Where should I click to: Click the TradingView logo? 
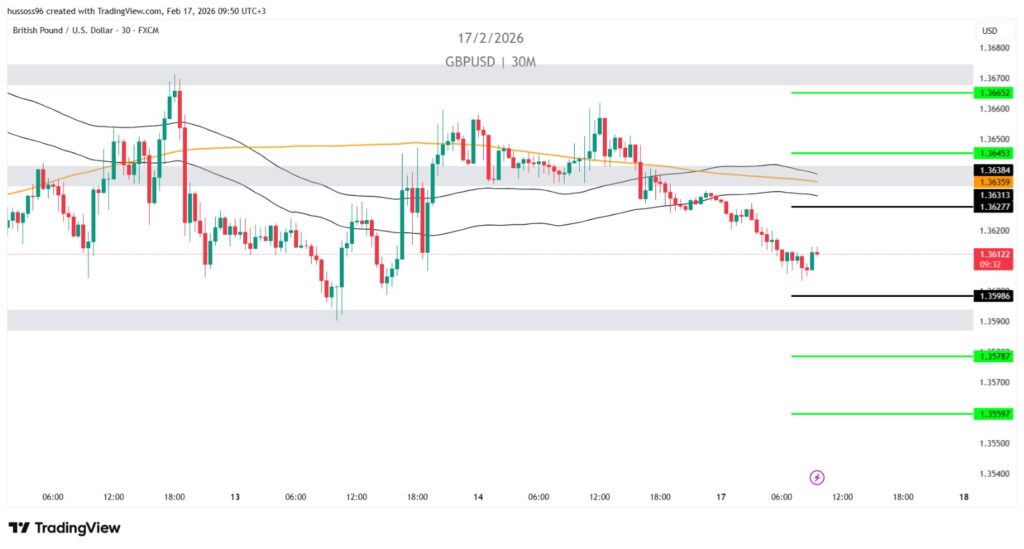coord(64,527)
